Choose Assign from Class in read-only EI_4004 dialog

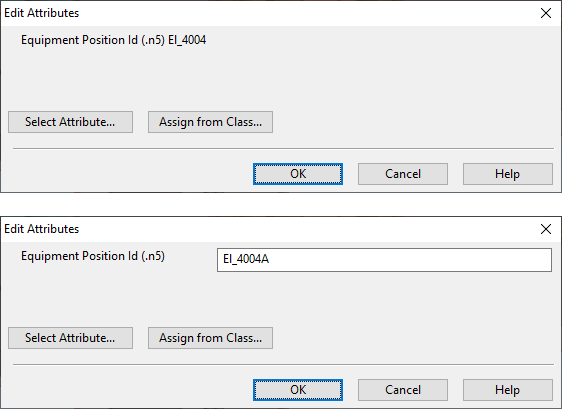coord(210,122)
